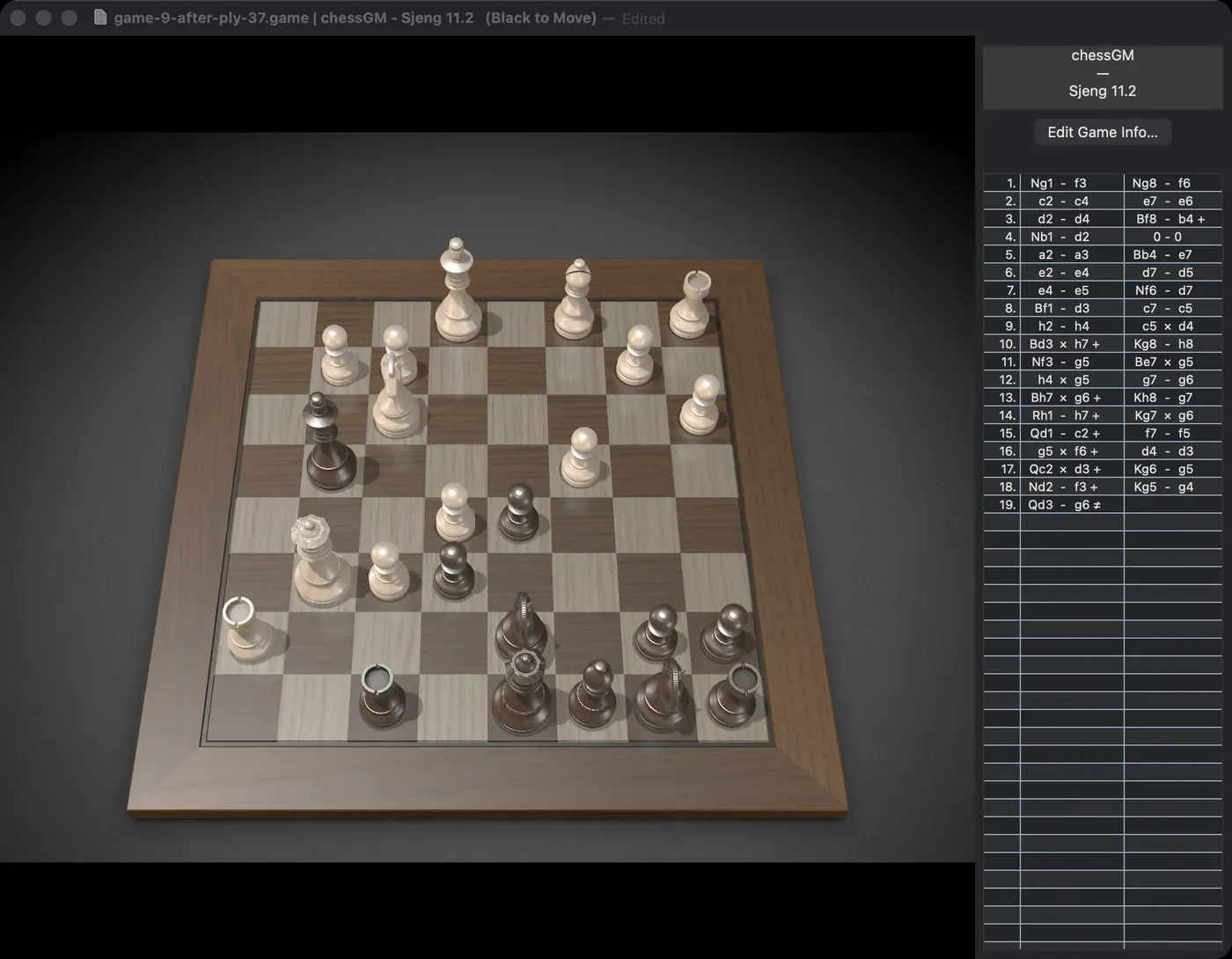The height and width of the screenshot is (959, 1232).
Task: Select black move 'Kg8 - h8'
Action: click(x=1173, y=344)
